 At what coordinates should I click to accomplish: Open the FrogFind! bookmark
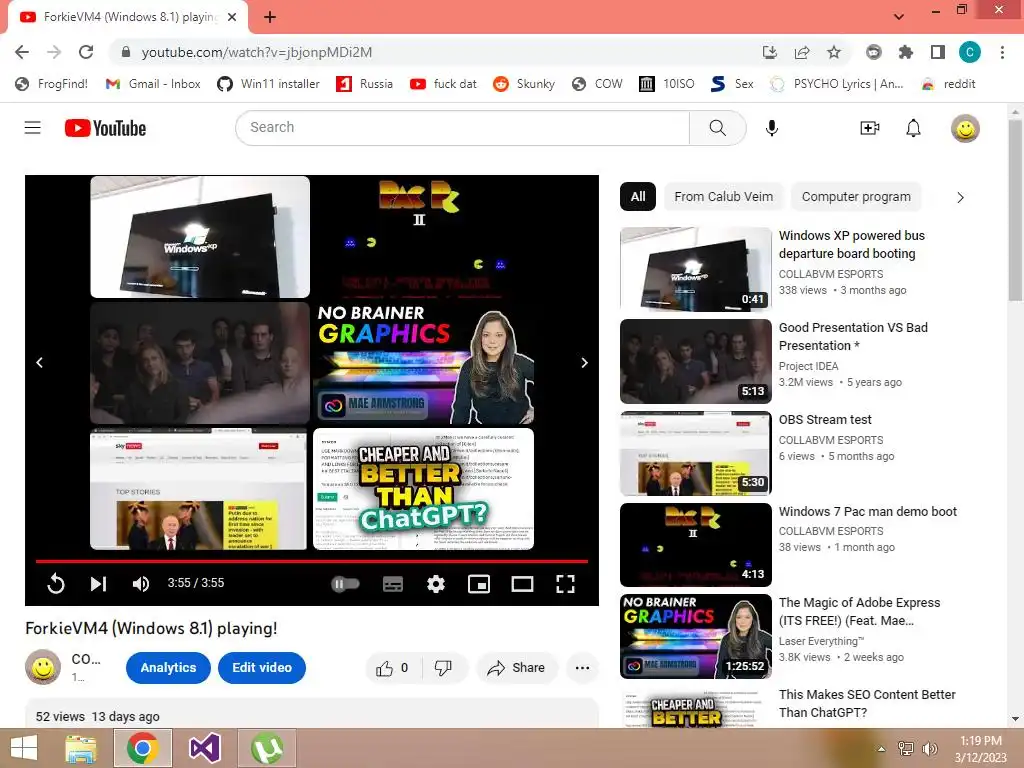pyautogui.click(x=52, y=84)
